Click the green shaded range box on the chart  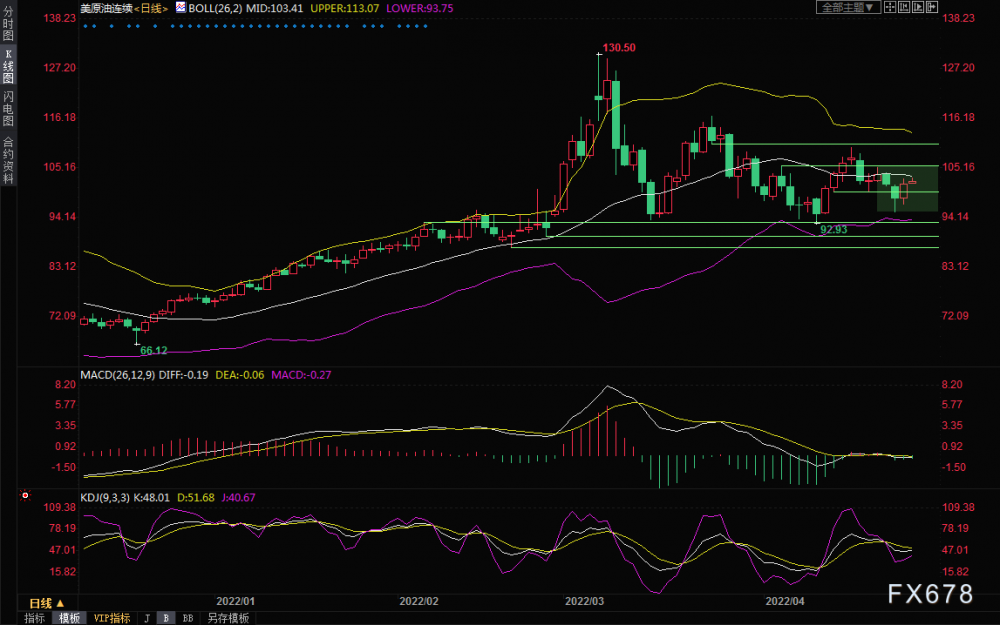point(908,189)
